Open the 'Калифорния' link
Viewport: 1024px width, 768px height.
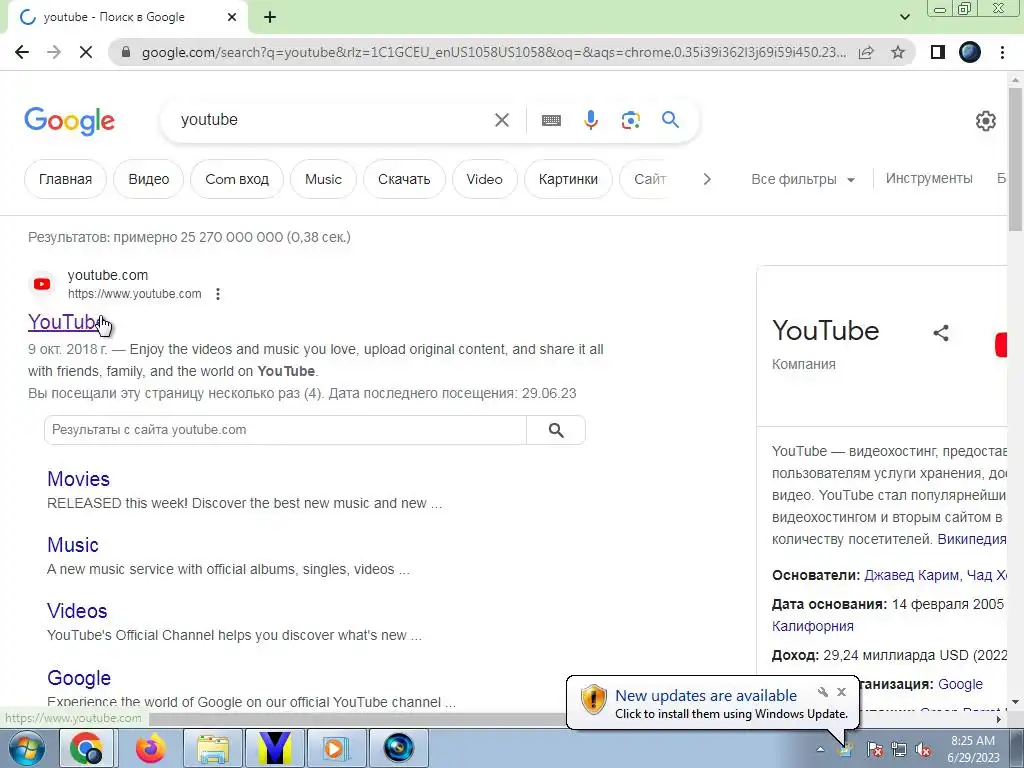[x=812, y=626]
